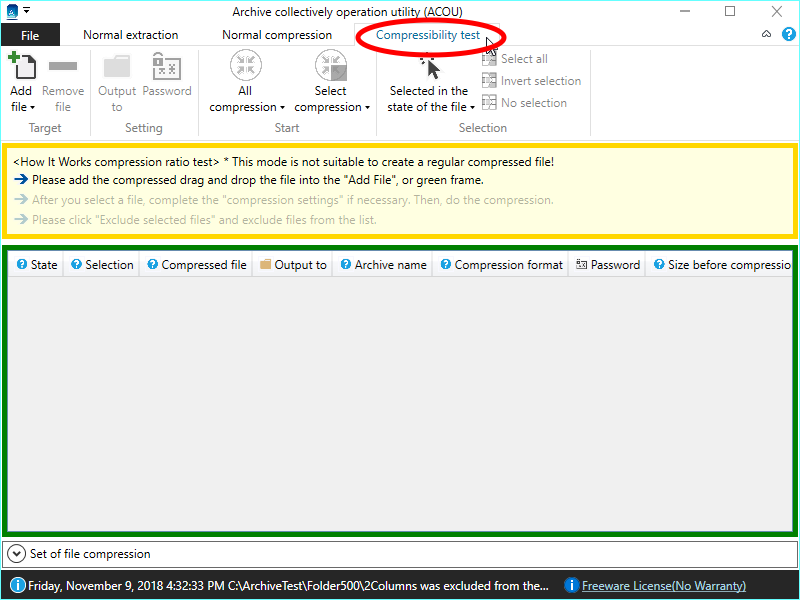Click the Output to folder icon
Screen dimensions: 800x600
tap(117, 67)
